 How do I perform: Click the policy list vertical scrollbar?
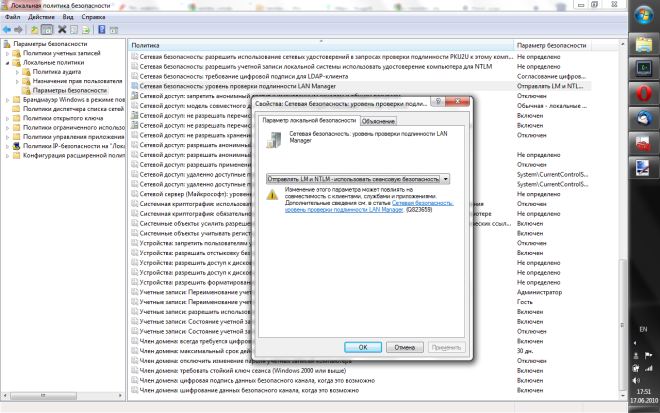[622, 324]
